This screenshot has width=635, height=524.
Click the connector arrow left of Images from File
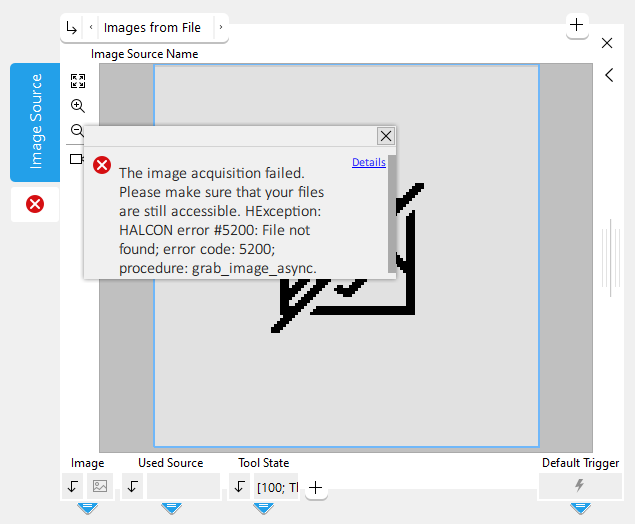(x=71, y=28)
